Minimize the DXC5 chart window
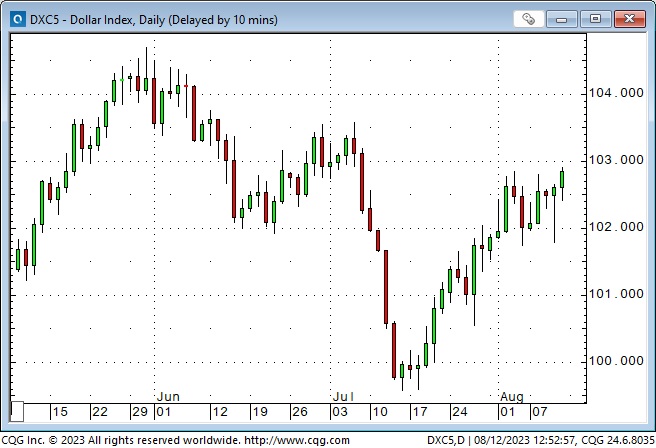This screenshot has width=656, height=448. (x=561, y=19)
